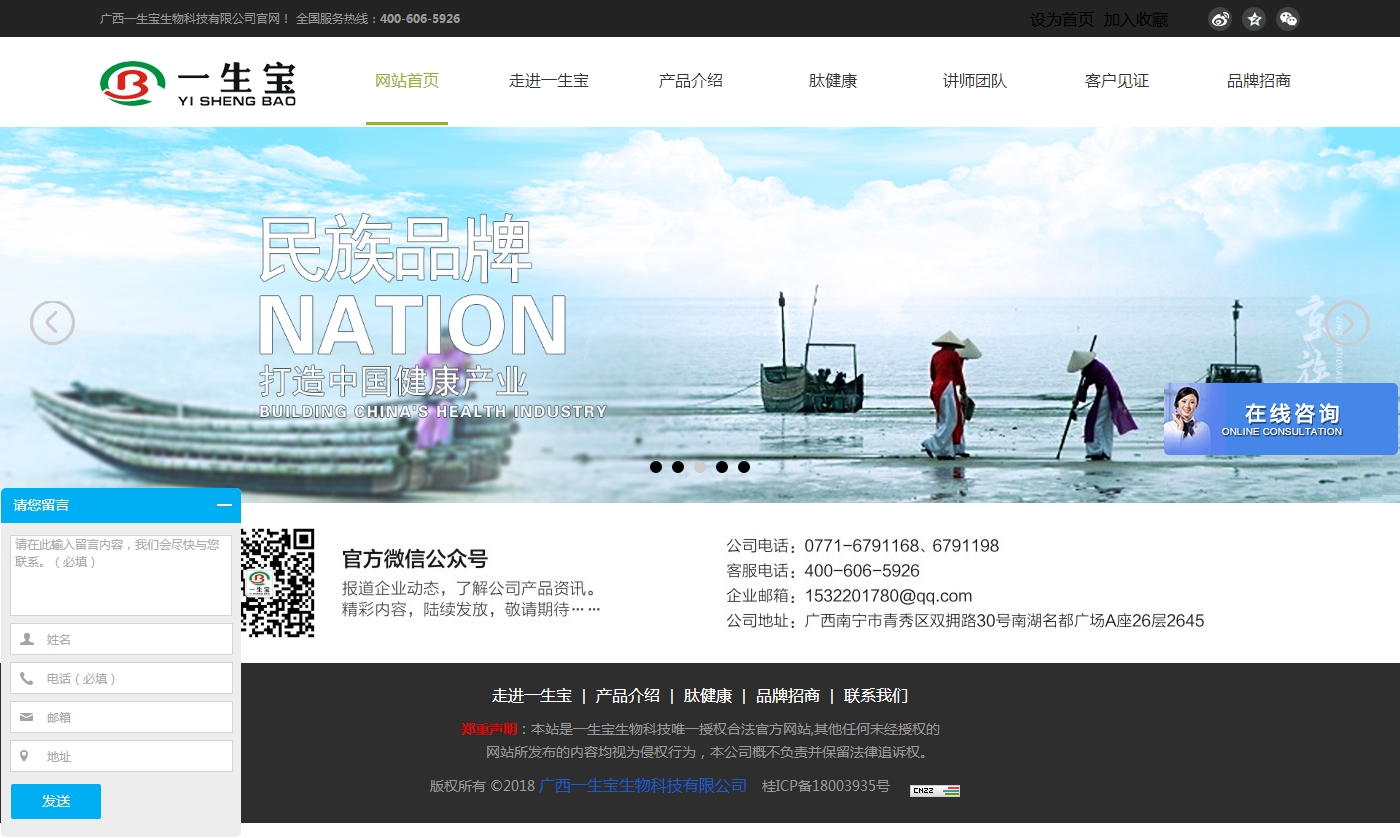Click the official WeChat QR code image
This screenshot has width=1400, height=838.
(278, 583)
